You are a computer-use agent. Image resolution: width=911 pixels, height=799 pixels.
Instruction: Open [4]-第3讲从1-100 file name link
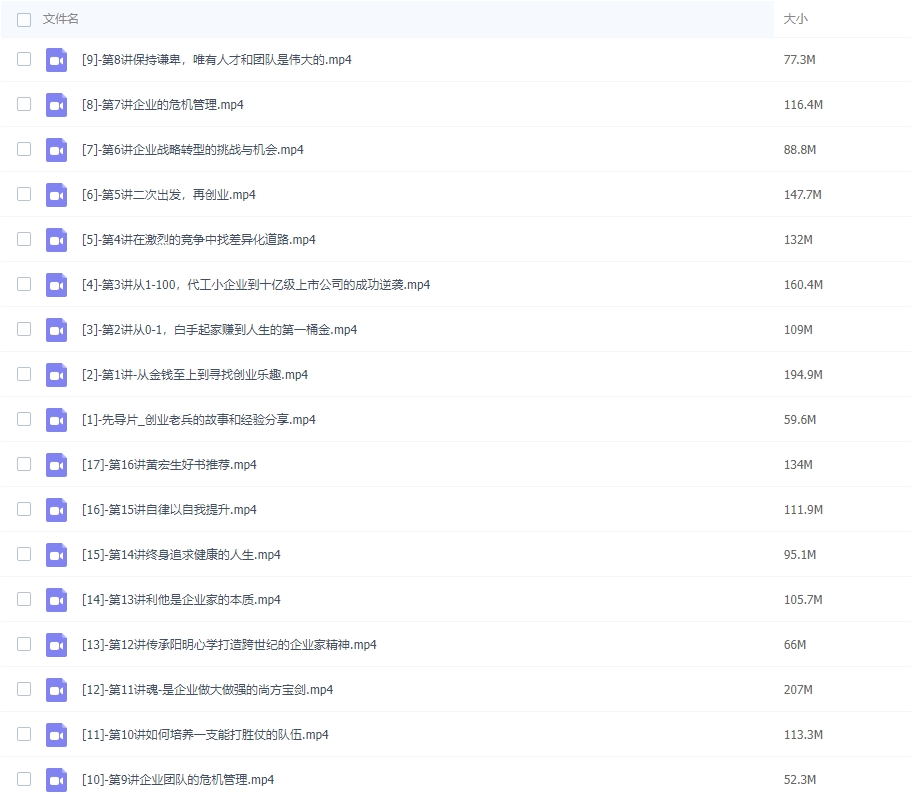tap(255, 285)
